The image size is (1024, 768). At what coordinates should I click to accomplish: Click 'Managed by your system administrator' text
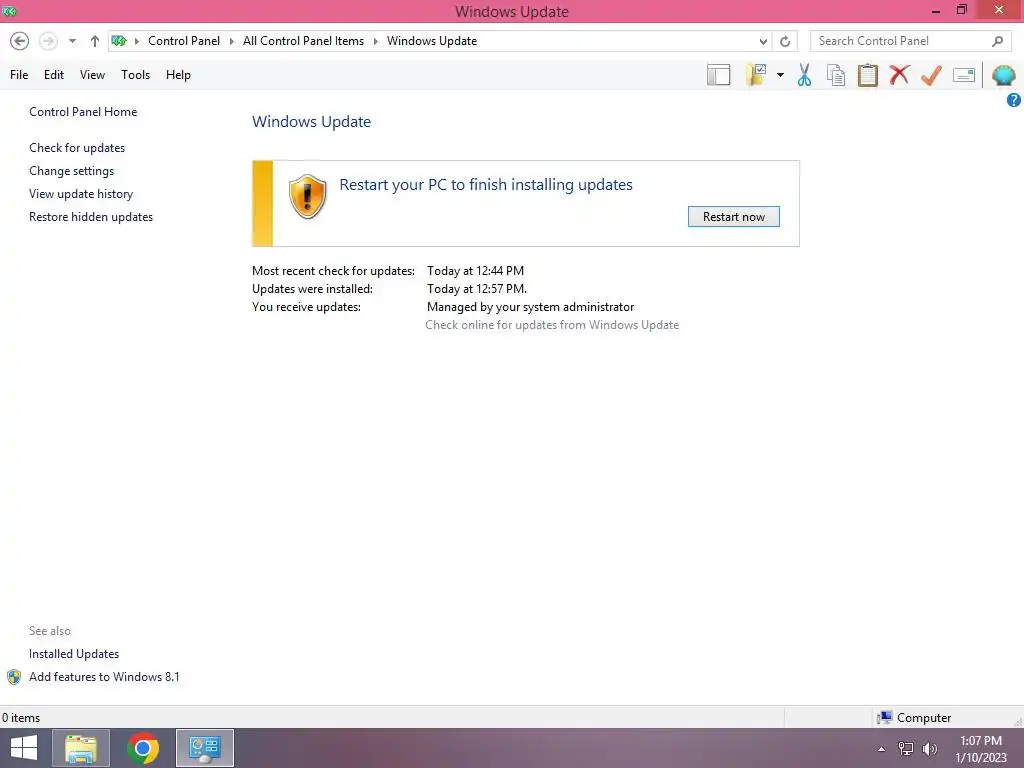pos(530,307)
